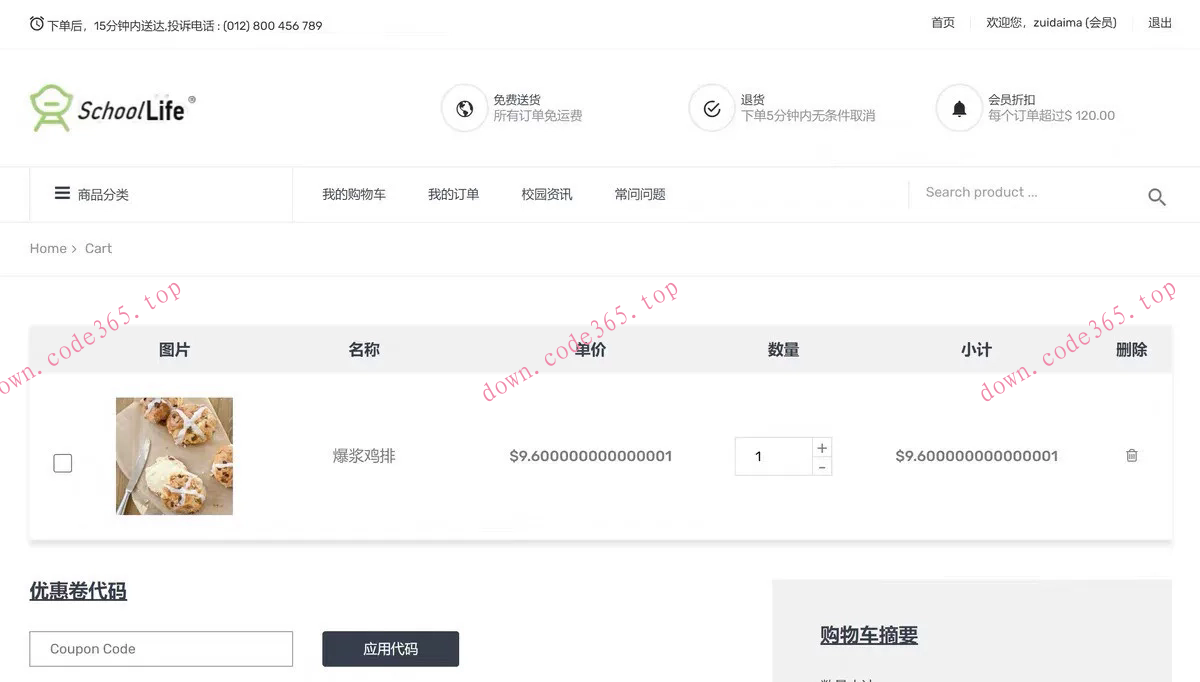Image resolution: width=1200 pixels, height=682 pixels.
Task: Click the alarm clock icon in the header
Action: (x=37, y=22)
